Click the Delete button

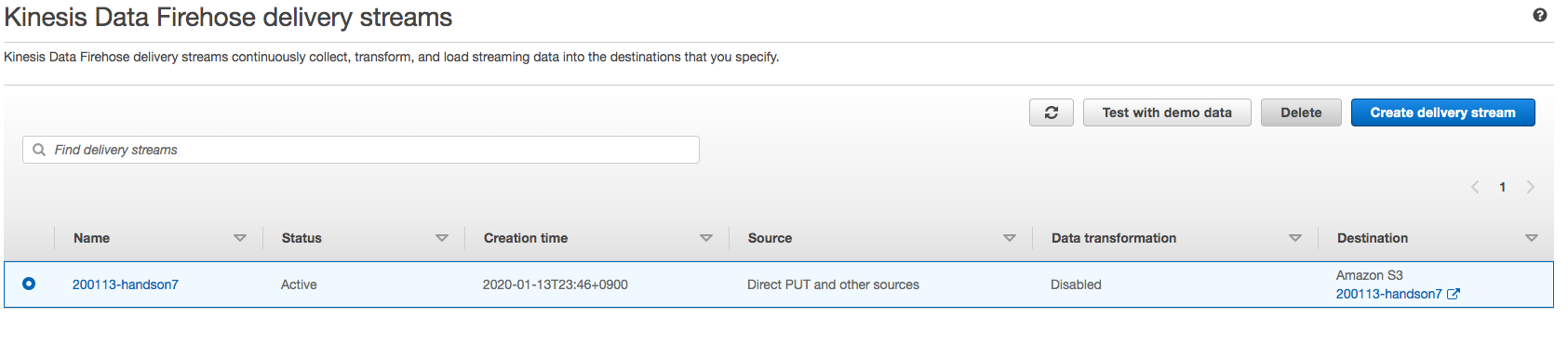1301,112
